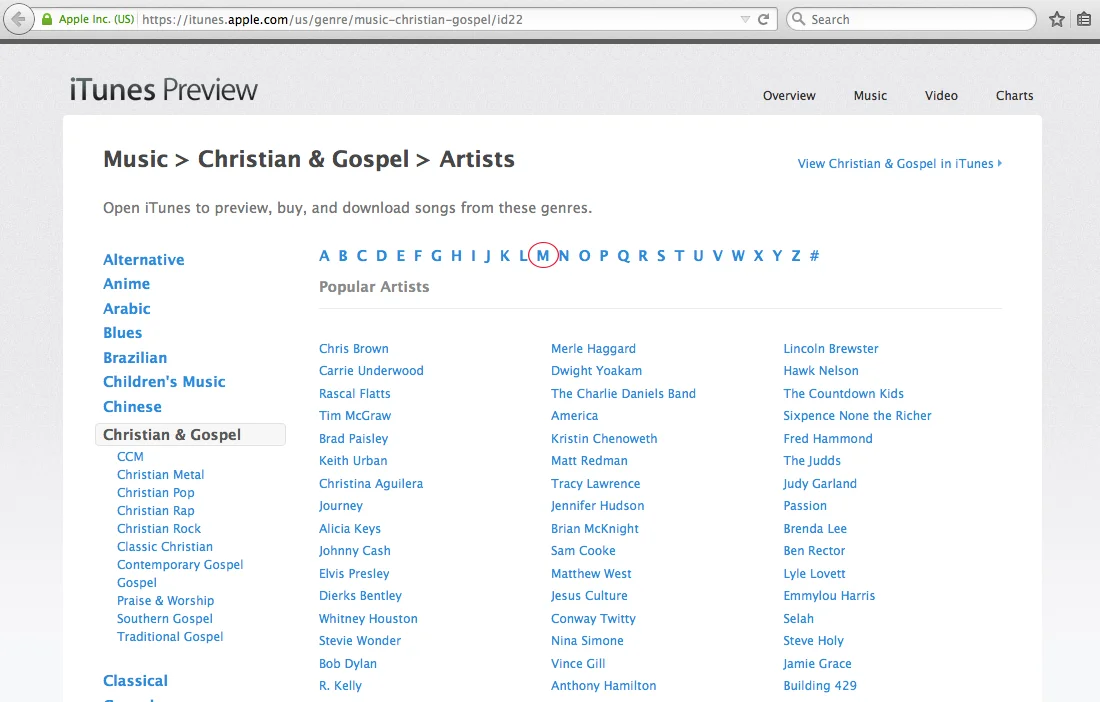Open the Classic Christian subgenre

pyautogui.click(x=165, y=546)
